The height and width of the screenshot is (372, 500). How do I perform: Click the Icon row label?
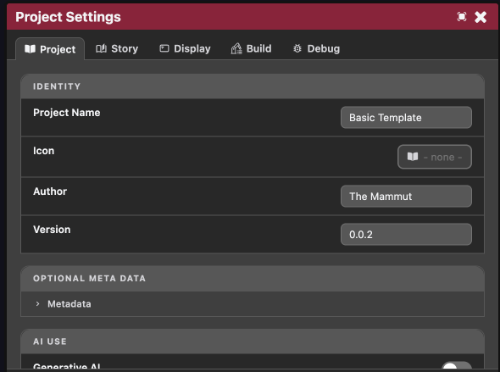tap(44, 151)
